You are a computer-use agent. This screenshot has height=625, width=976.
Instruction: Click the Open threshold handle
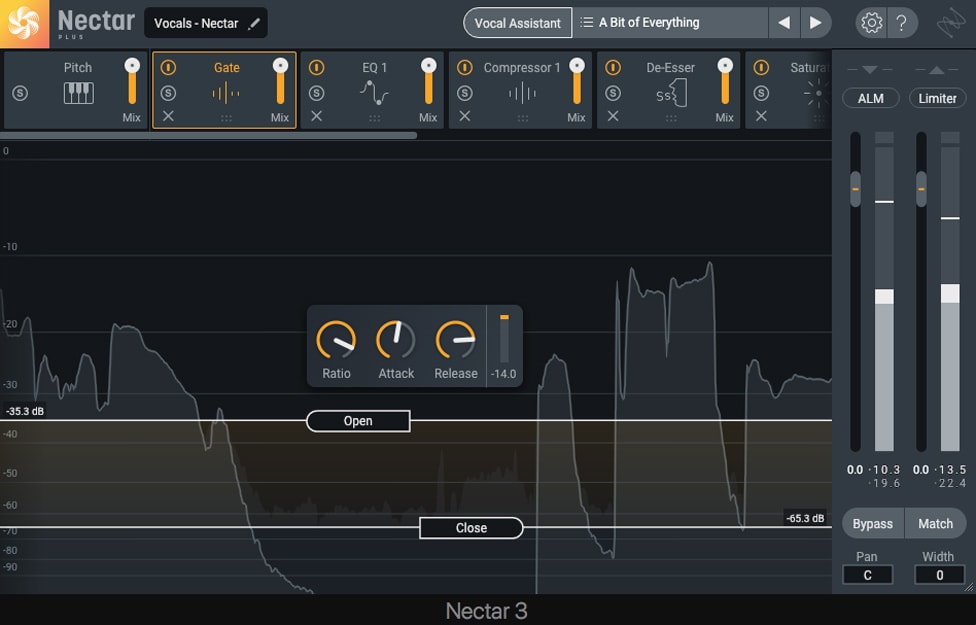pos(358,421)
